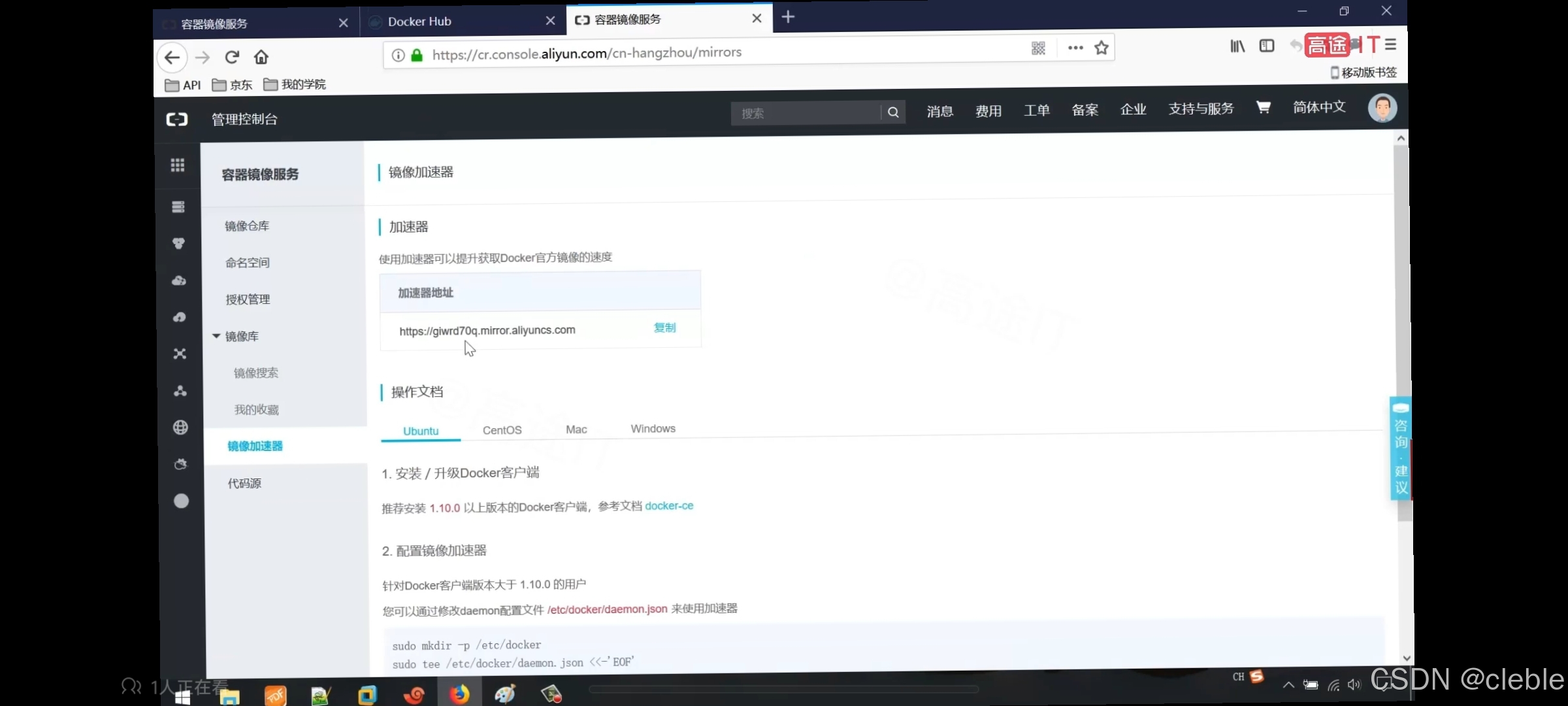Open 我的收藏 under 镜像库
The width and height of the screenshot is (1568, 706).
257,410
